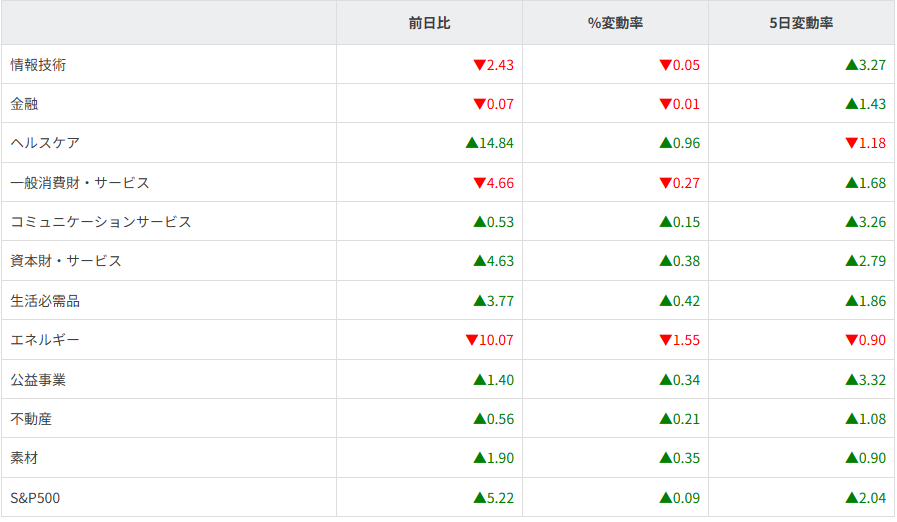Select the S&P500 row label
897x522 pixels.
coord(35,497)
